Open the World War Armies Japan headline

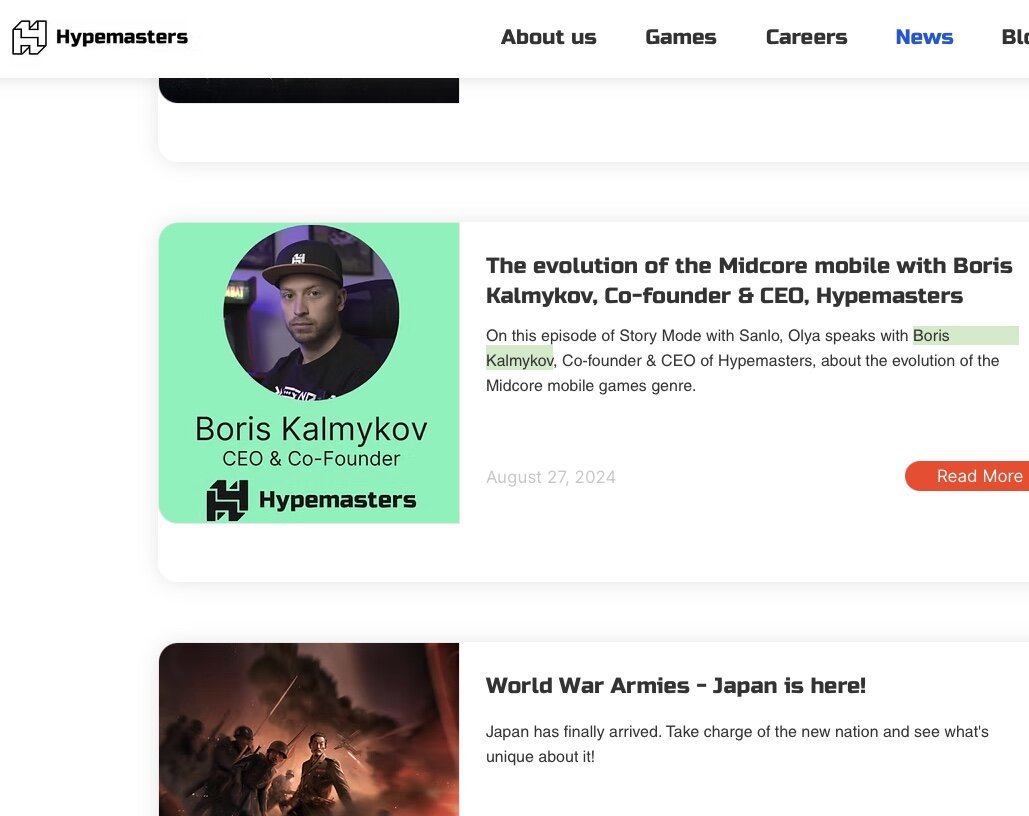676,685
